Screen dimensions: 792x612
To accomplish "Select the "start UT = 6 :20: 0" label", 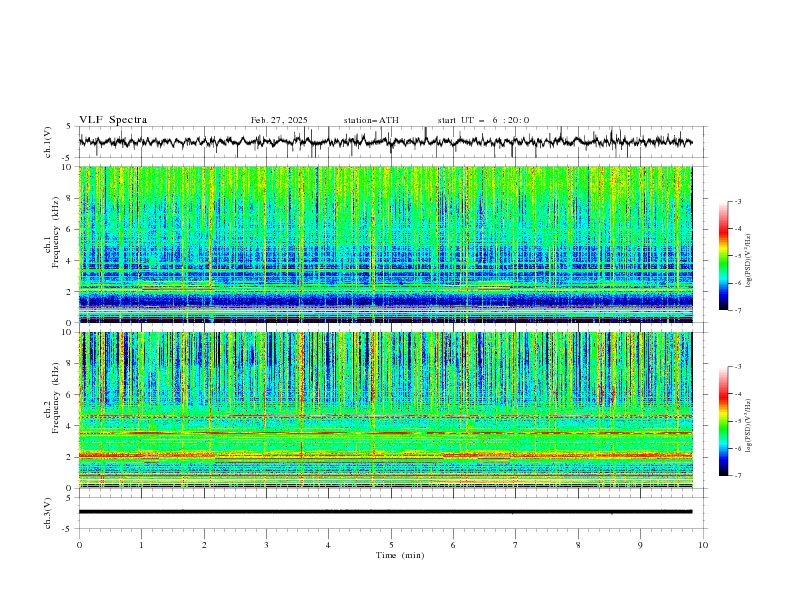I will (x=483, y=120).
